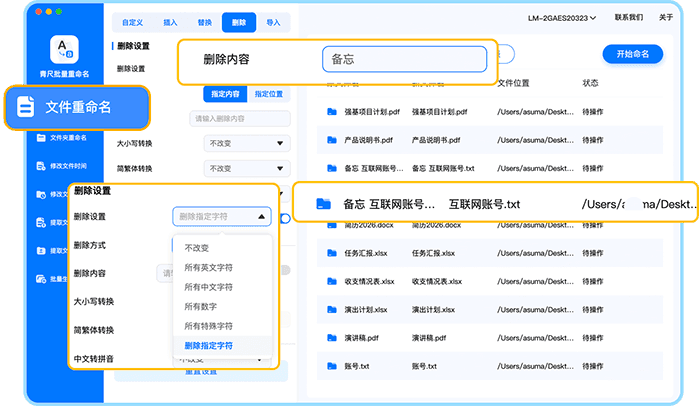Click the 开始命名 button

[x=632, y=54]
